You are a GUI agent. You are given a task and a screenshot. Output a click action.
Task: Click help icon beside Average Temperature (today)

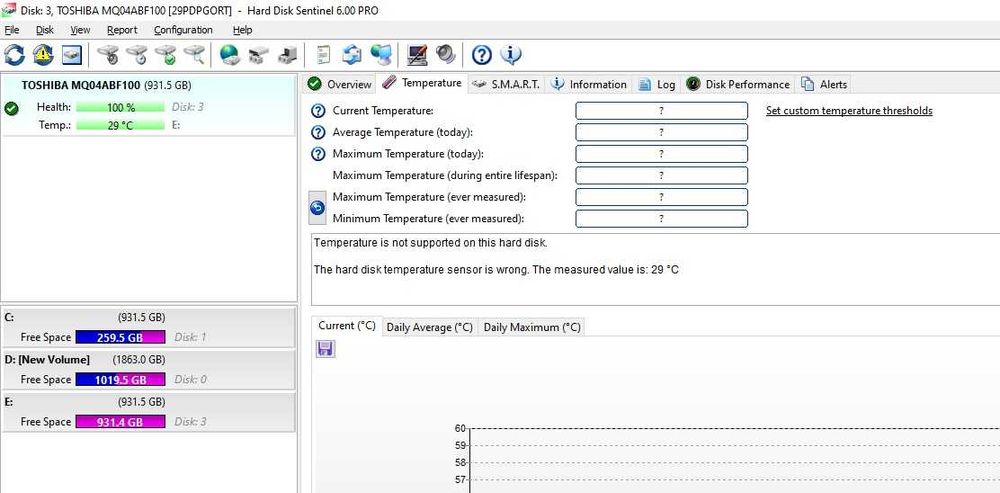(318, 133)
